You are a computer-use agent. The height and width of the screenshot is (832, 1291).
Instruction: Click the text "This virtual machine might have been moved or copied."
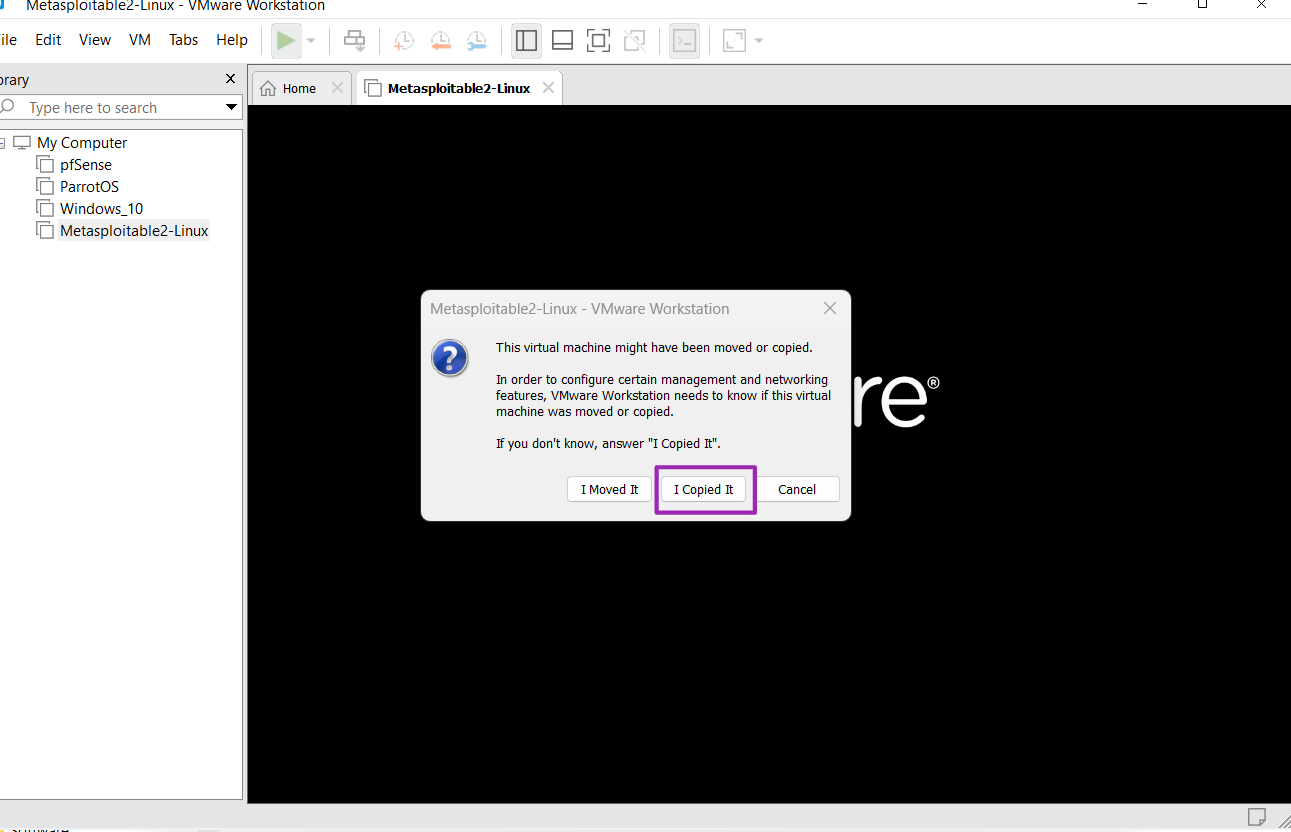pyautogui.click(x=655, y=348)
